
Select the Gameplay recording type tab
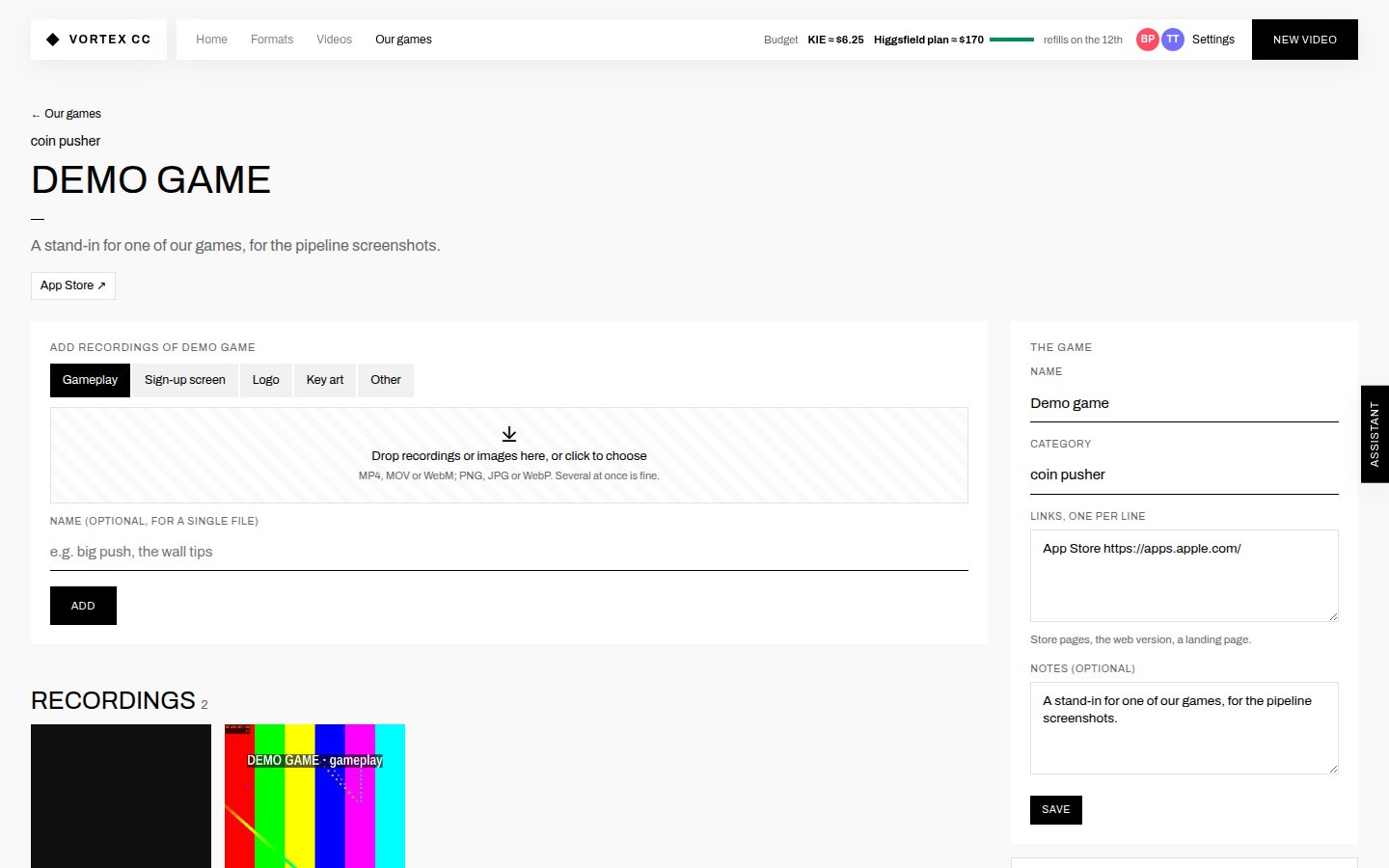pos(90,380)
